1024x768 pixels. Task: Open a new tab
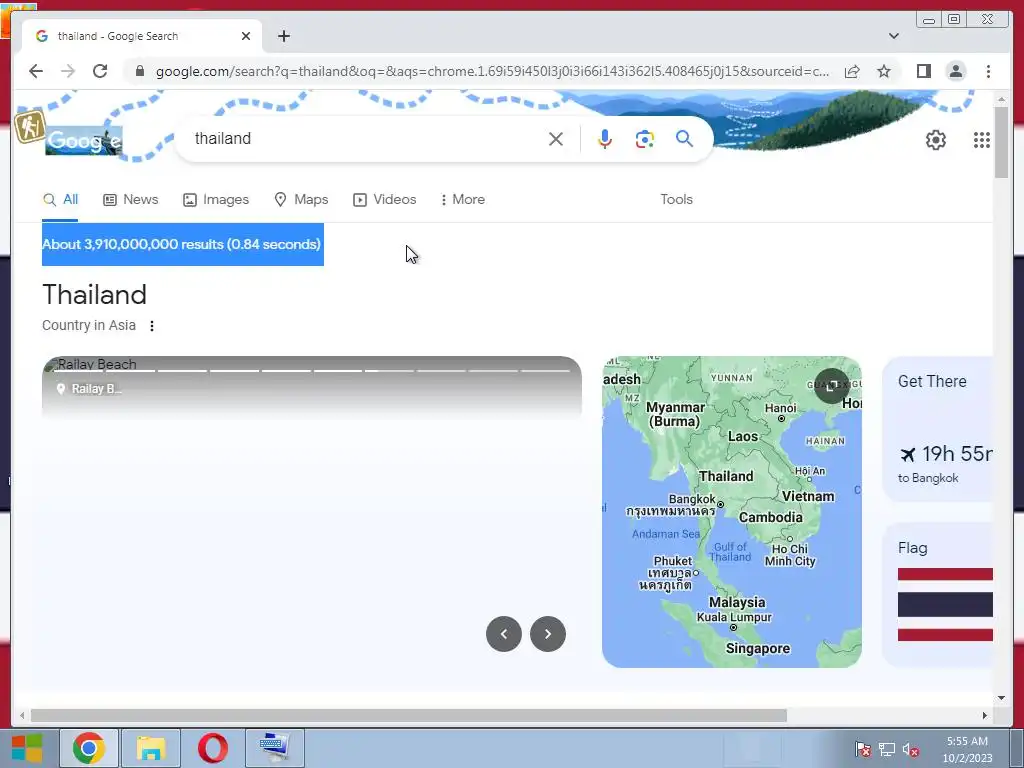pyautogui.click(x=283, y=36)
